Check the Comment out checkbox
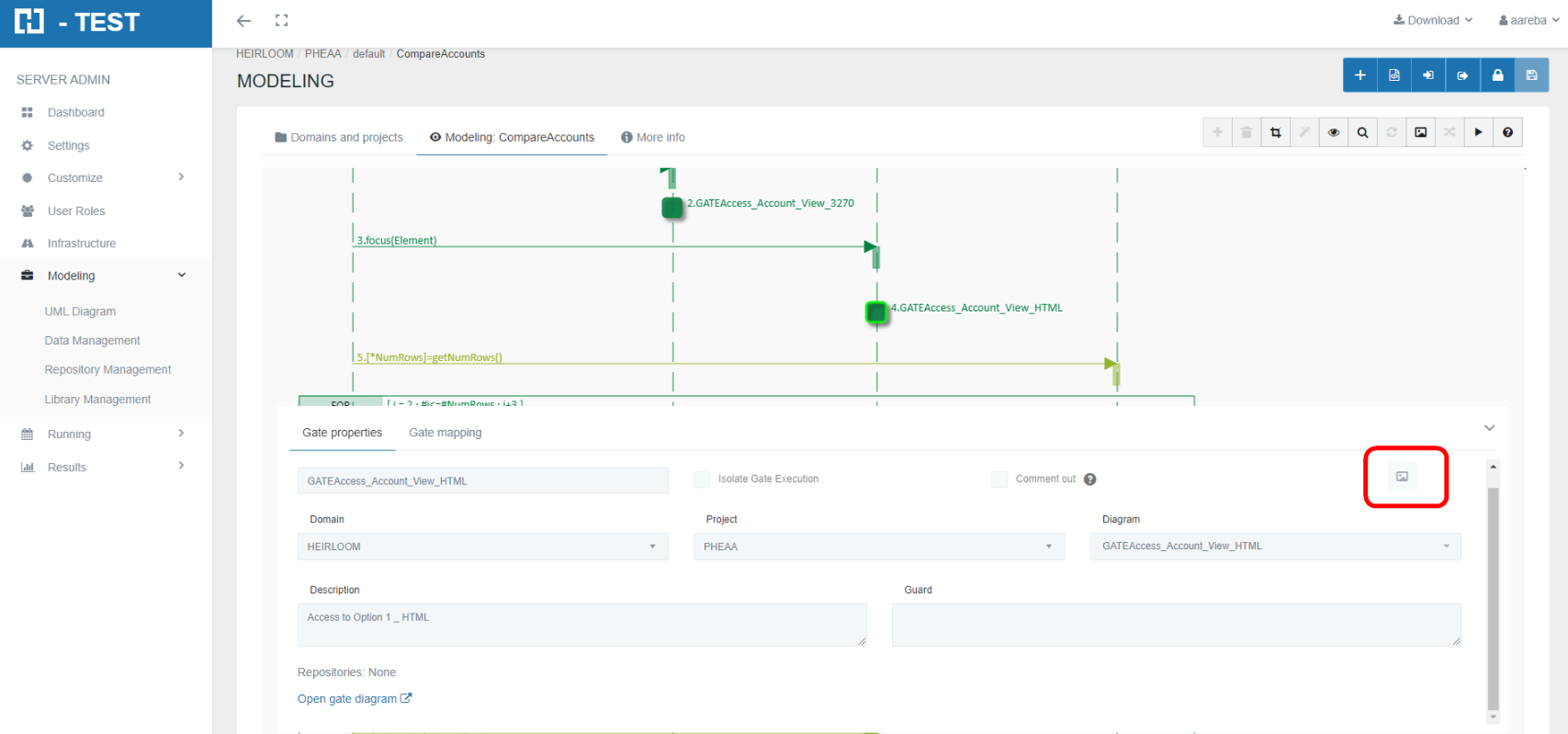Image resolution: width=1568 pixels, height=734 pixels. pyautogui.click(x=999, y=480)
